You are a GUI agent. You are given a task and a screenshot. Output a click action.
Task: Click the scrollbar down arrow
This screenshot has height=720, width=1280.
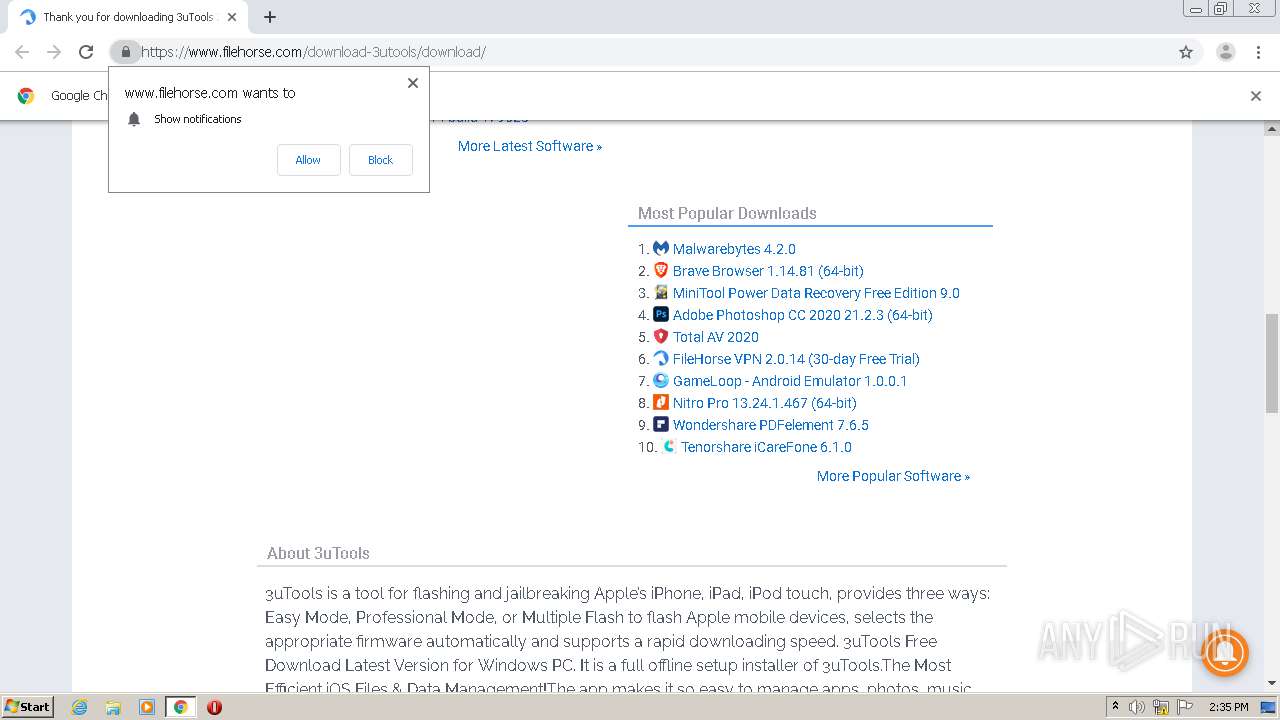point(1272,684)
